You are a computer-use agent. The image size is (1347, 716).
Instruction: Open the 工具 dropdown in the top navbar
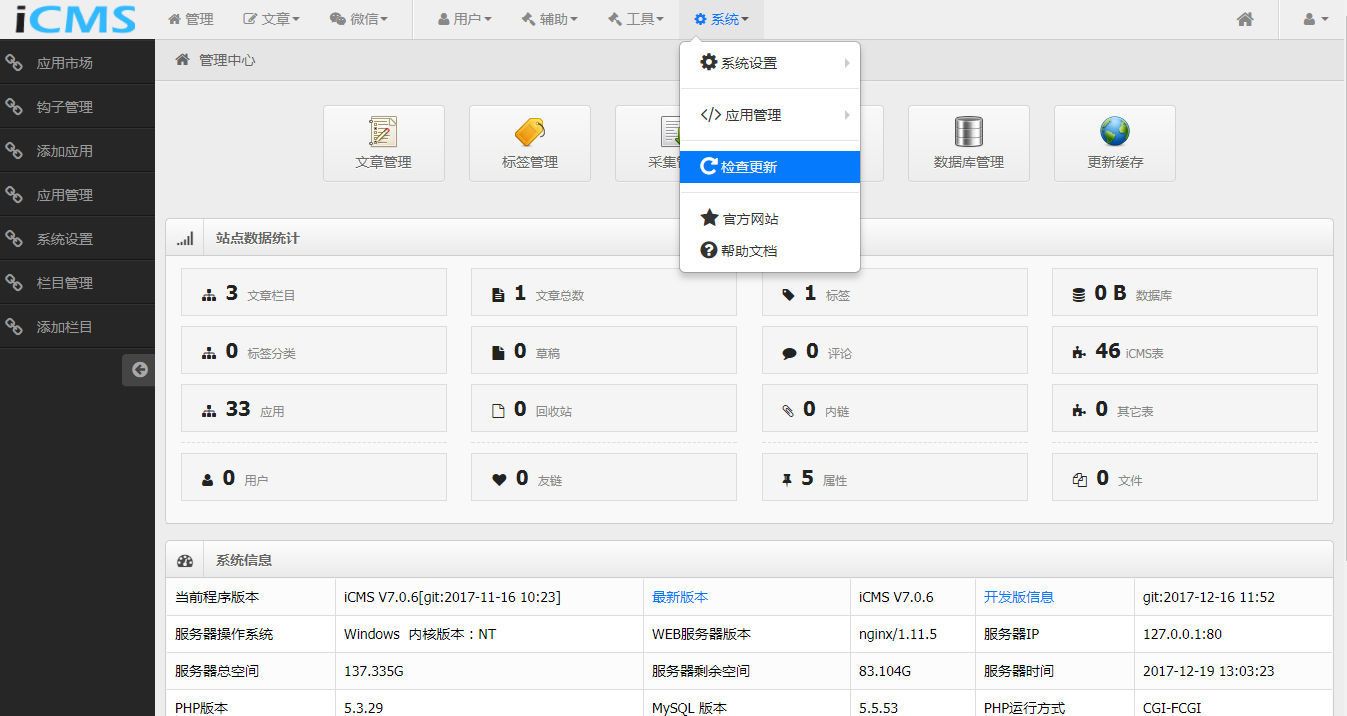coord(635,19)
